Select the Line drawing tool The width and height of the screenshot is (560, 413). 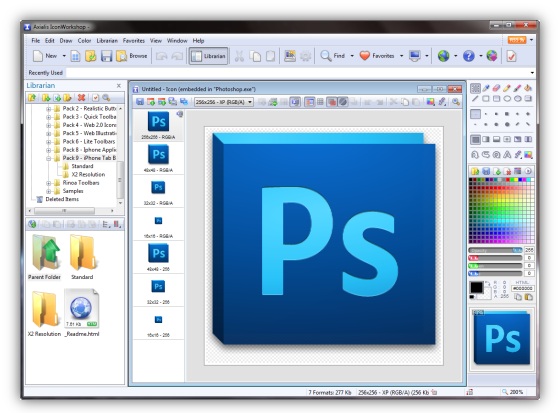point(475,99)
